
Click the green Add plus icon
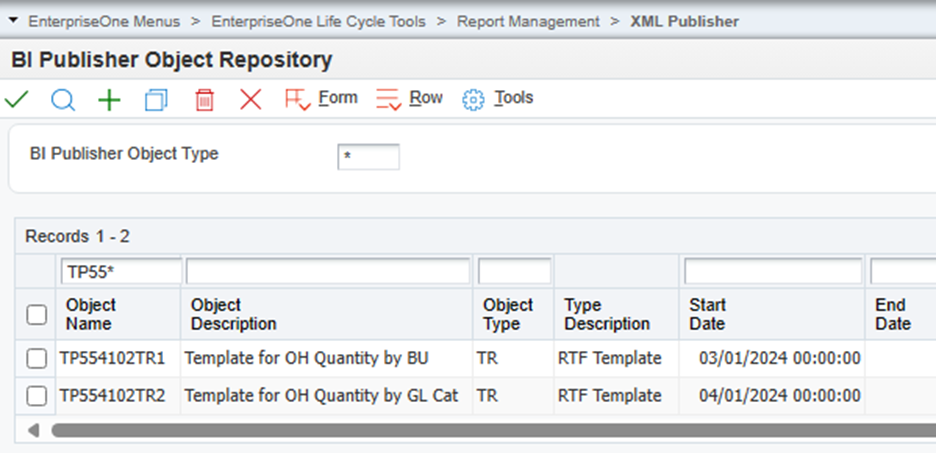(x=109, y=100)
